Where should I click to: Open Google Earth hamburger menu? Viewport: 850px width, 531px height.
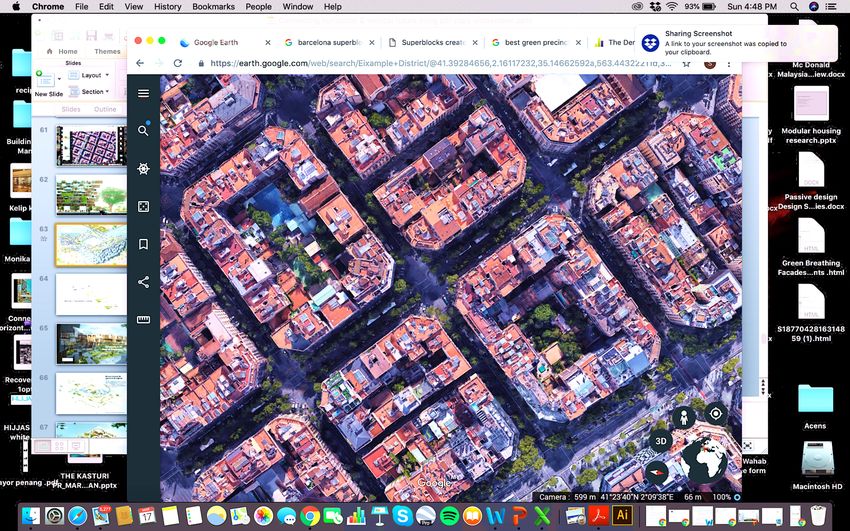[x=143, y=93]
